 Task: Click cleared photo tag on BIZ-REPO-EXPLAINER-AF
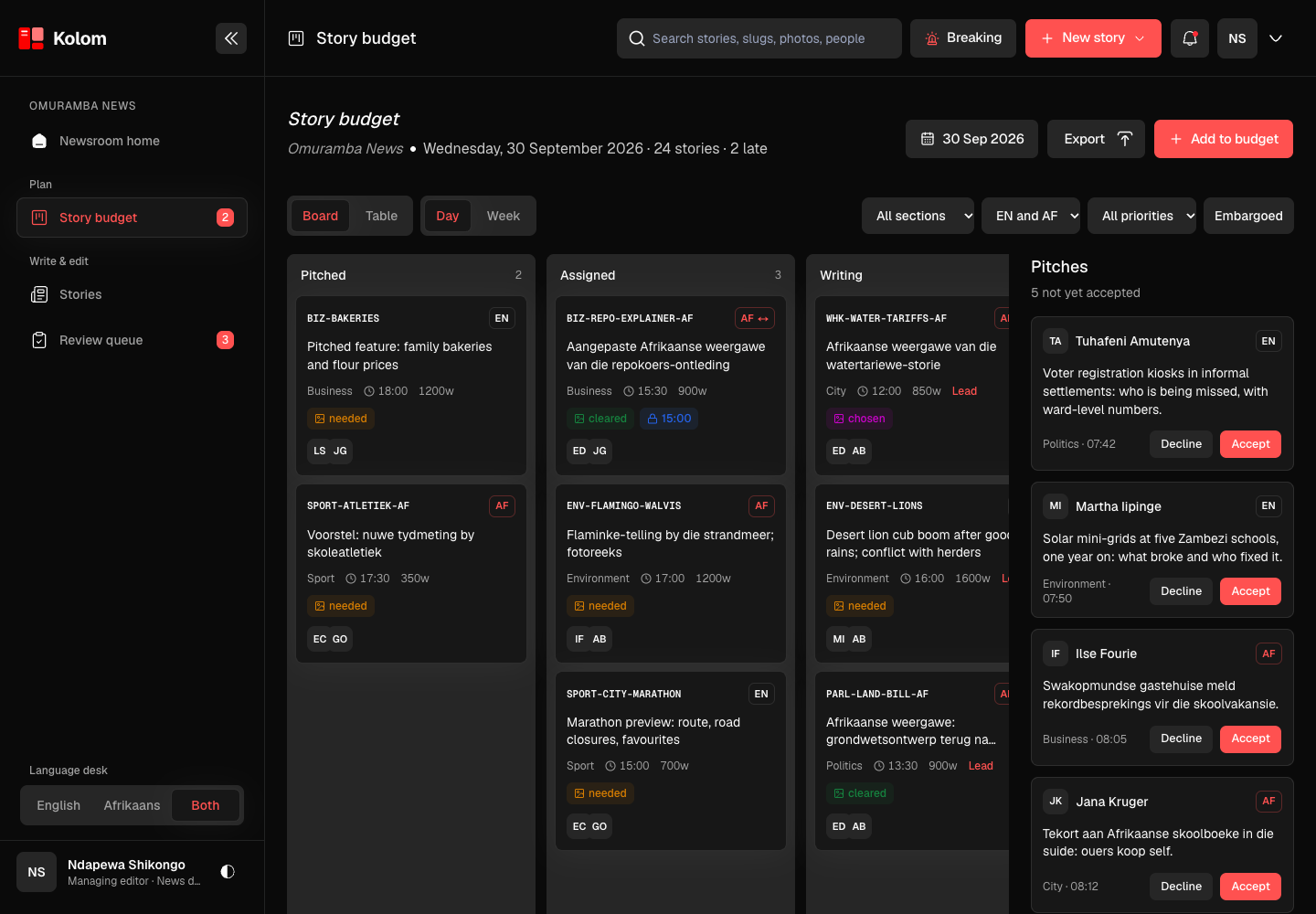(x=600, y=419)
